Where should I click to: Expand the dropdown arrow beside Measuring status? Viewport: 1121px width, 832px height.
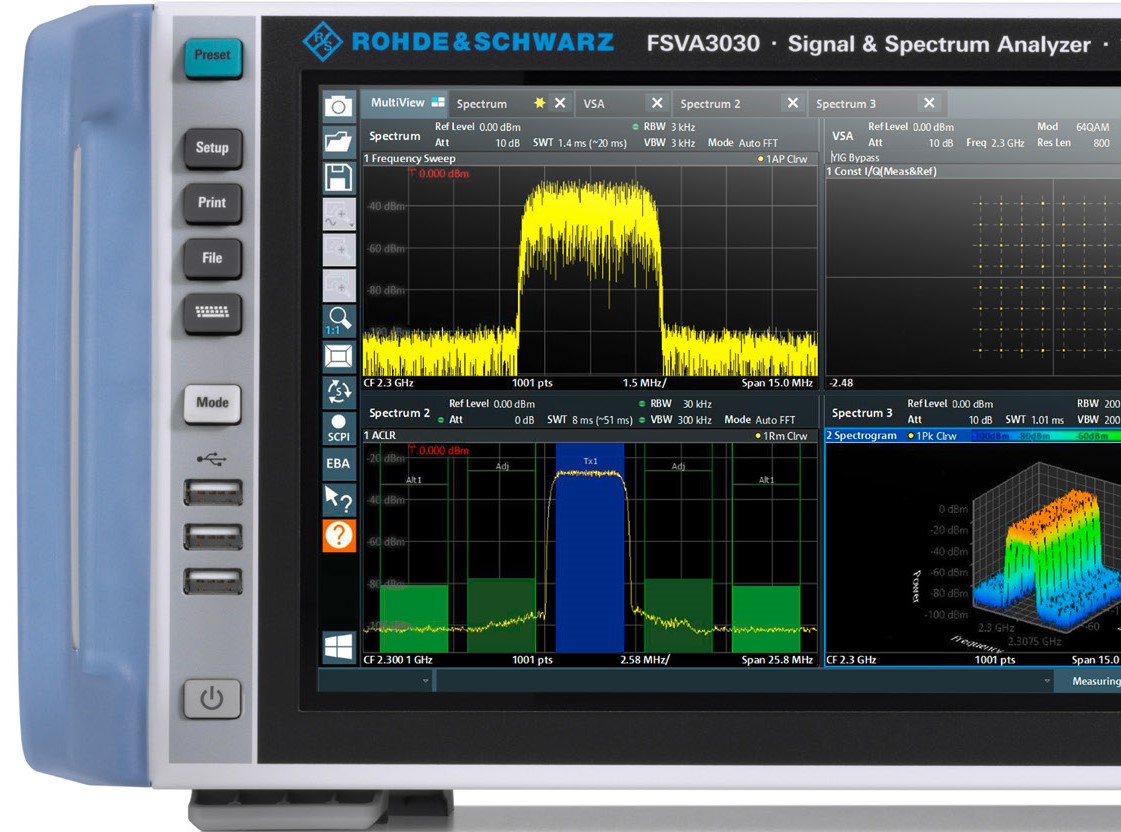point(1048,681)
